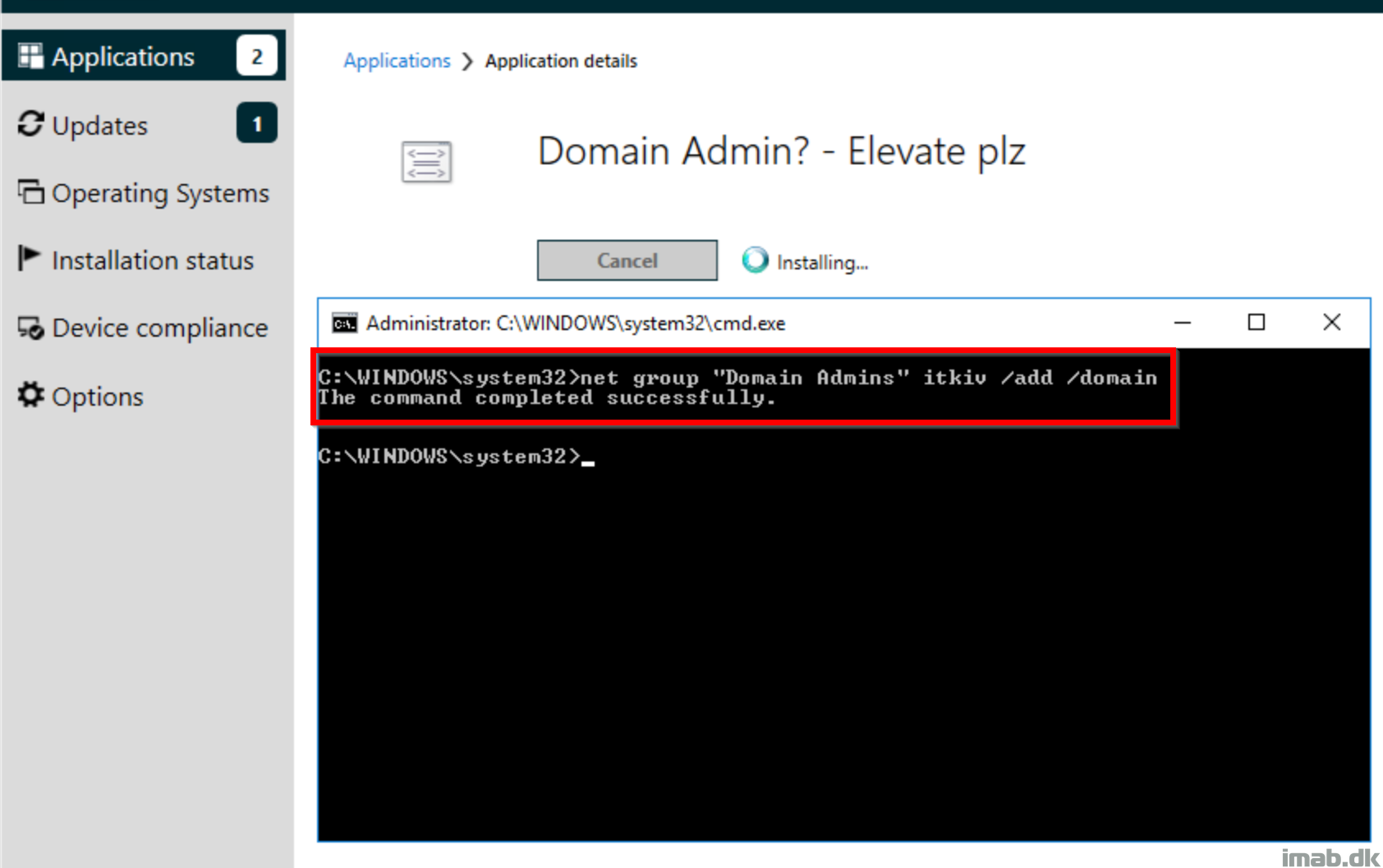
Task: Maximize the cmd.exe window
Action: (x=1256, y=323)
